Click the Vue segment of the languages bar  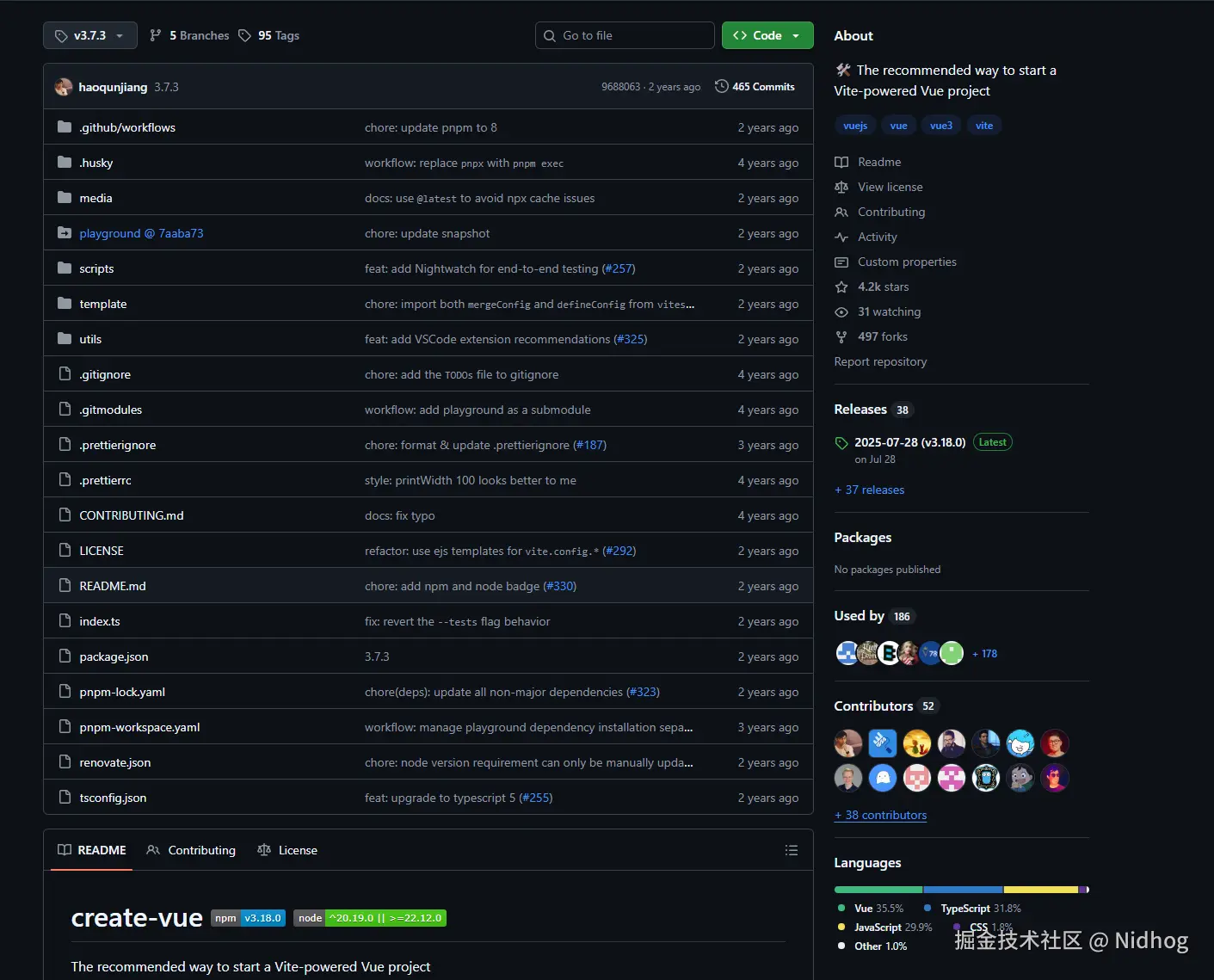[878, 890]
